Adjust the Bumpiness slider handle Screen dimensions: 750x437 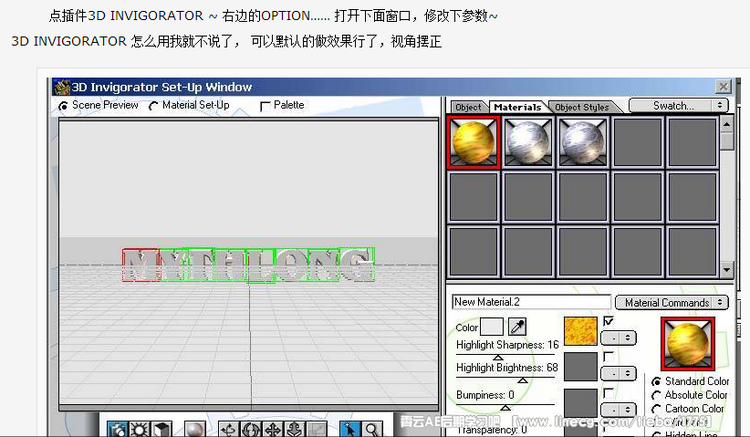(x=505, y=407)
